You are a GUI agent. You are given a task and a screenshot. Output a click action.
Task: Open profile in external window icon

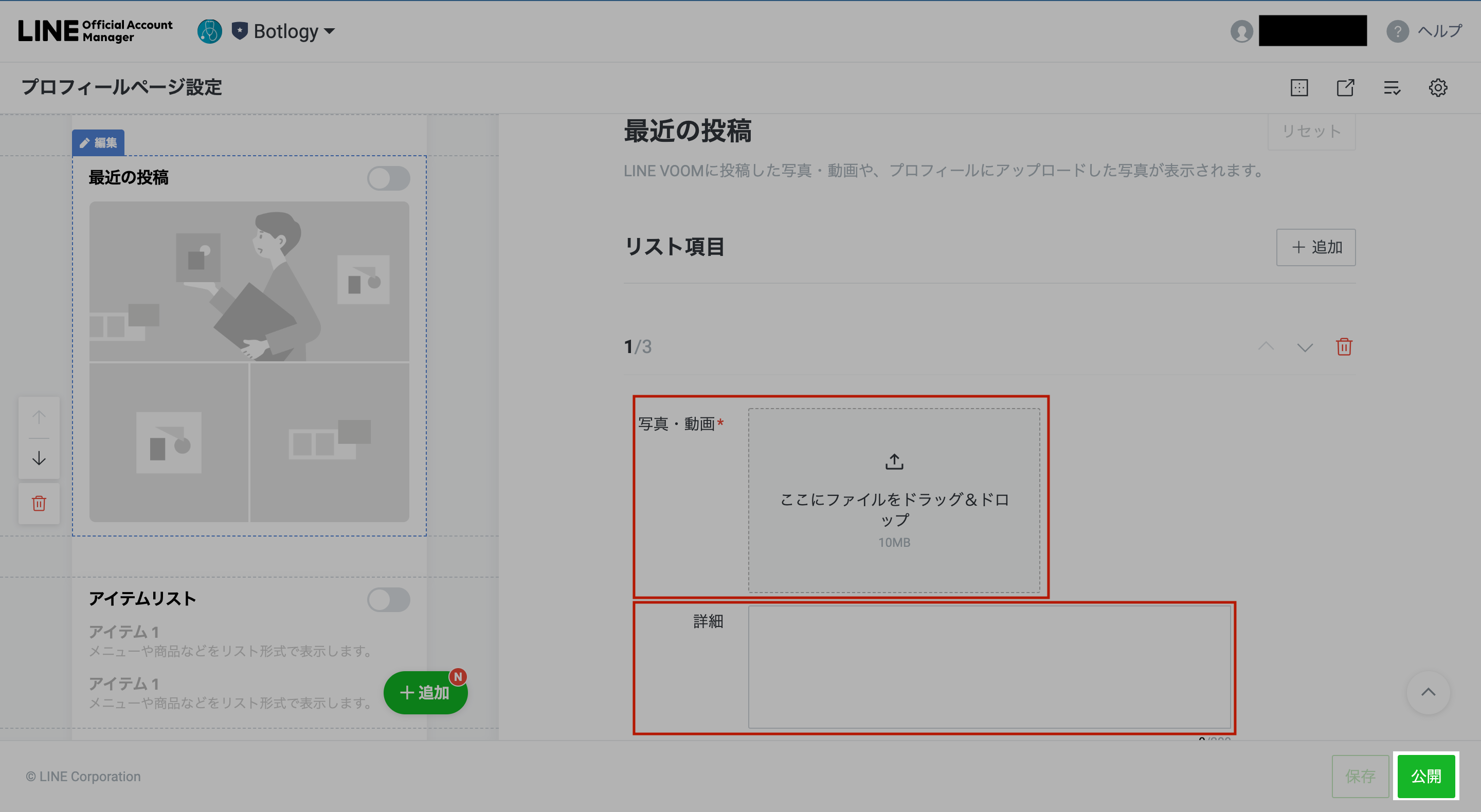(1345, 88)
